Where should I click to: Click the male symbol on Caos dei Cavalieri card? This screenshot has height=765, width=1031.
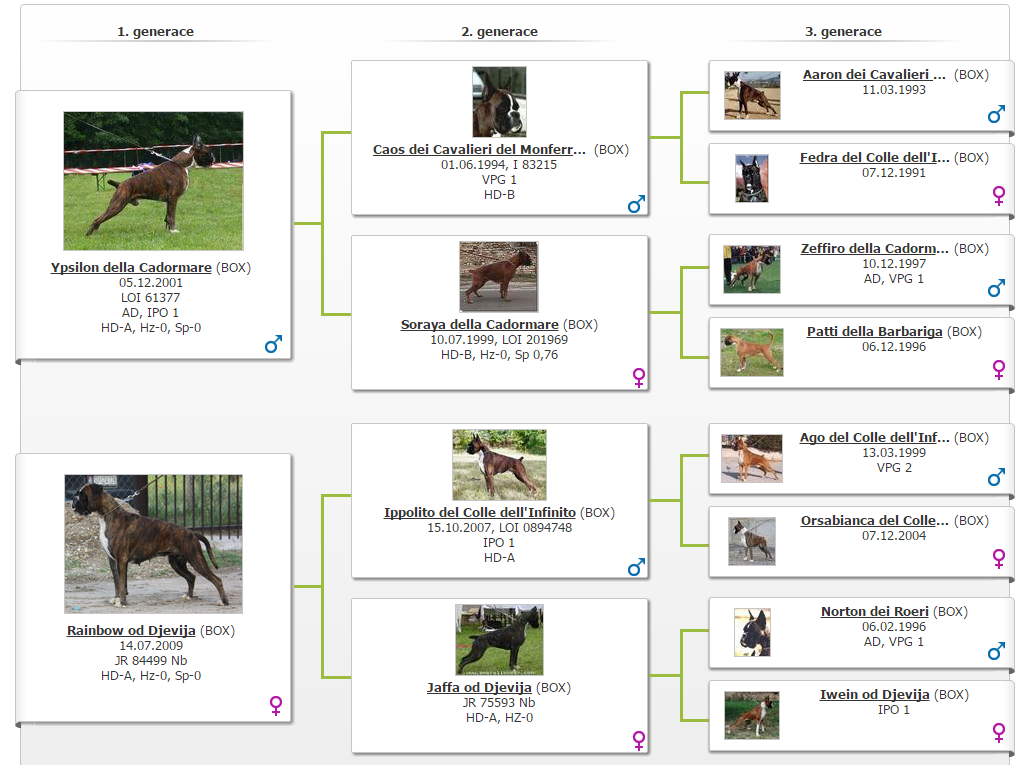(x=636, y=204)
